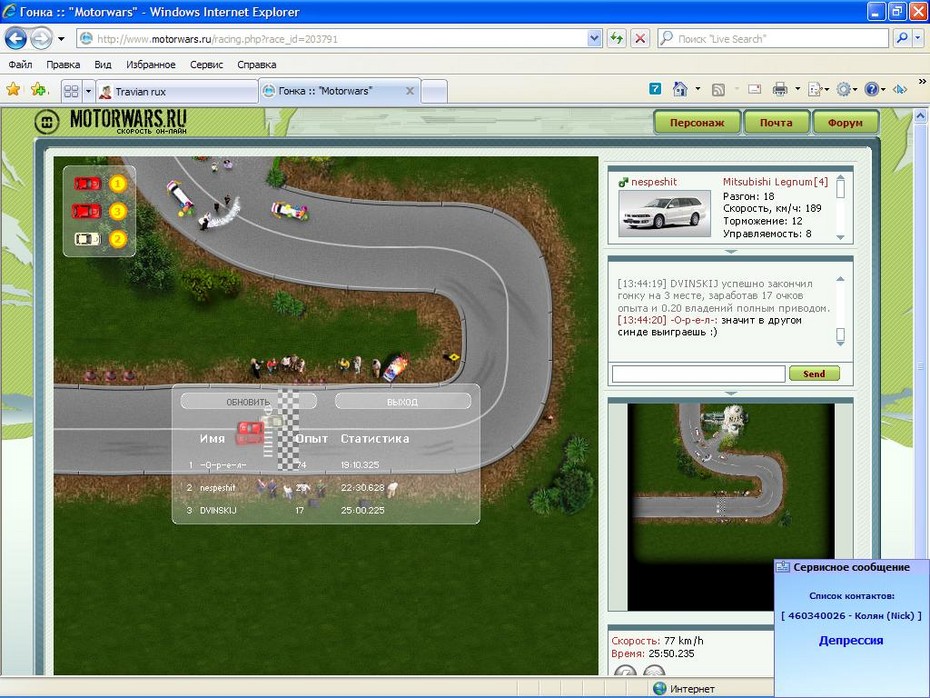Click the magnifier search button
This screenshot has height=698, width=930.
pyautogui.click(x=902, y=39)
